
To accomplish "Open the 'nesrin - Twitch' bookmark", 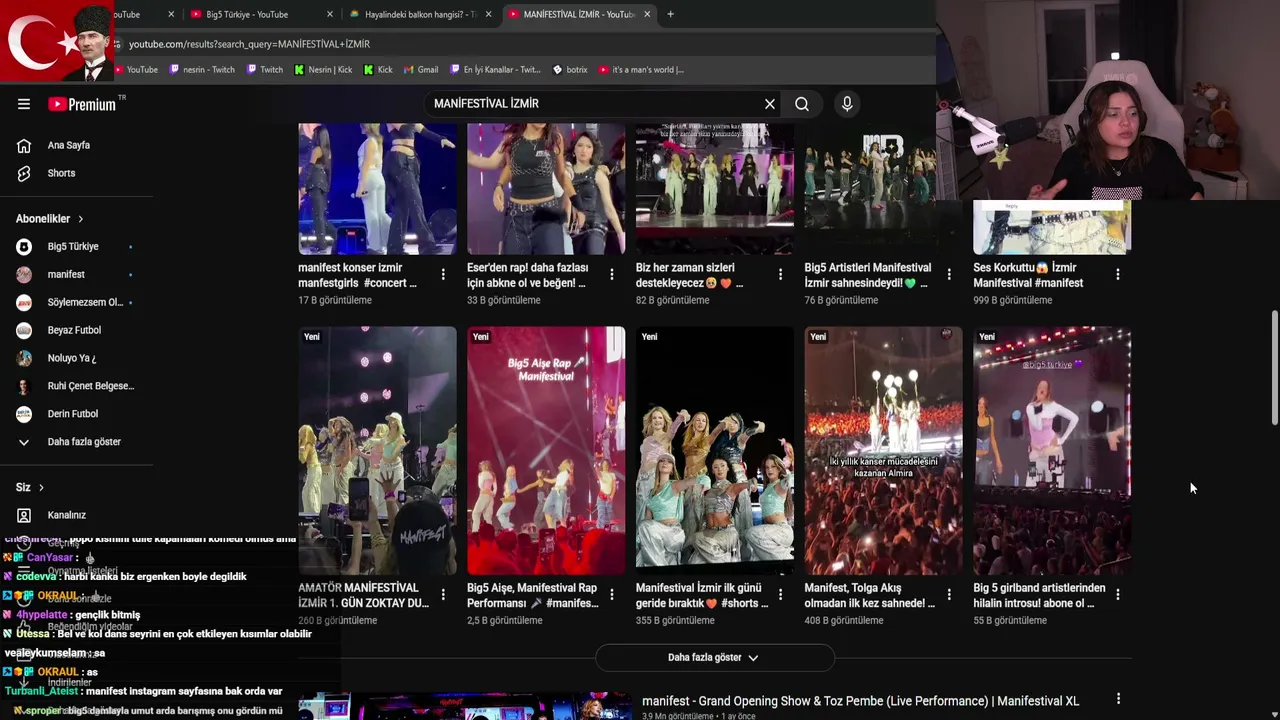I will [202, 70].
